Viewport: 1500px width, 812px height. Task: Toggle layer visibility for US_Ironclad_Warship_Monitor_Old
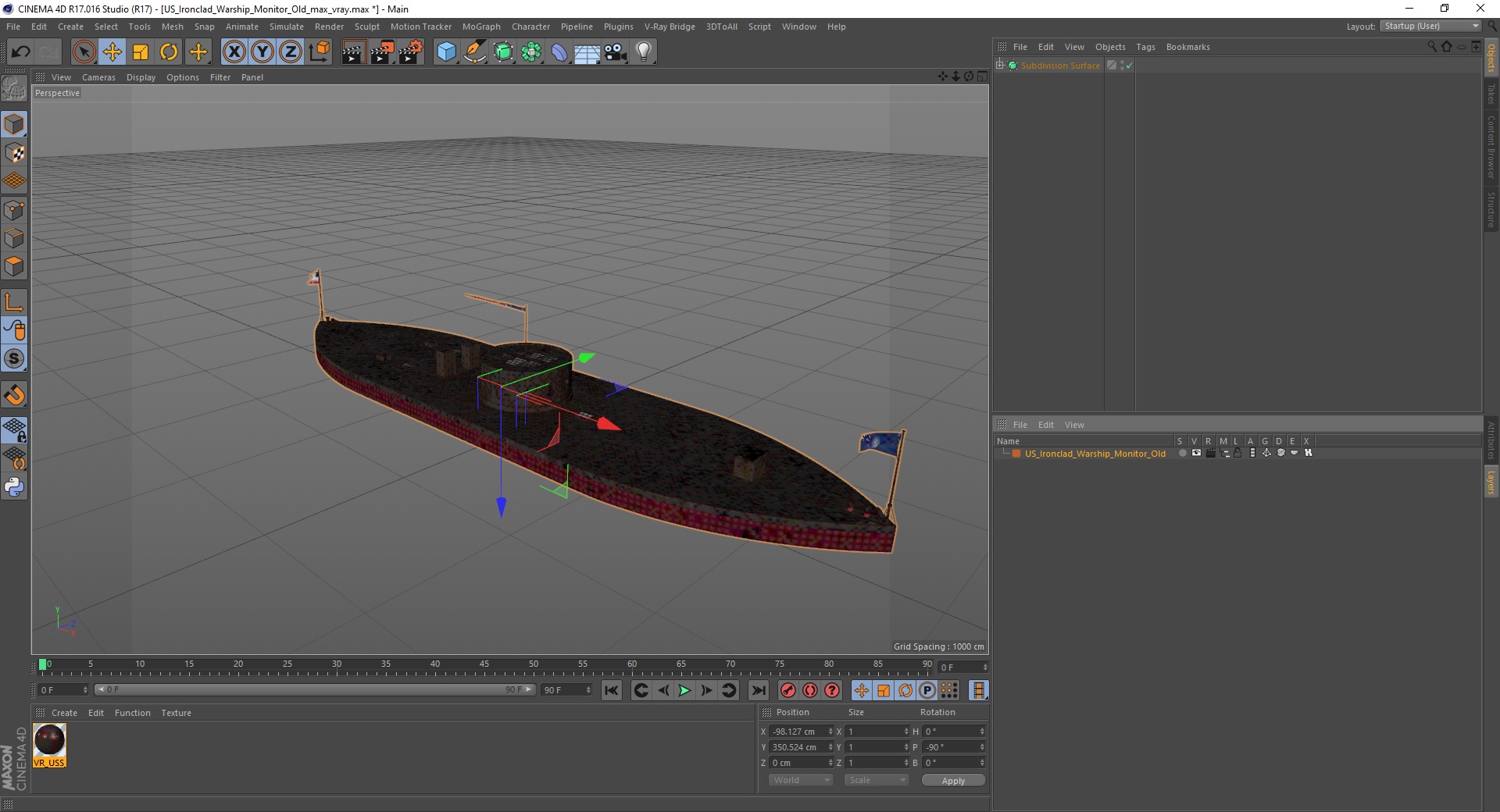coord(1196,453)
